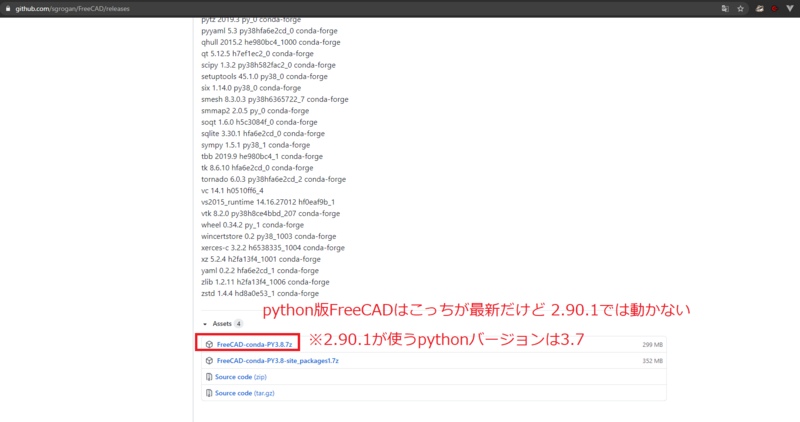Download FreeCAD-conda-PY3.8-site_packages1.7z

click(278, 361)
